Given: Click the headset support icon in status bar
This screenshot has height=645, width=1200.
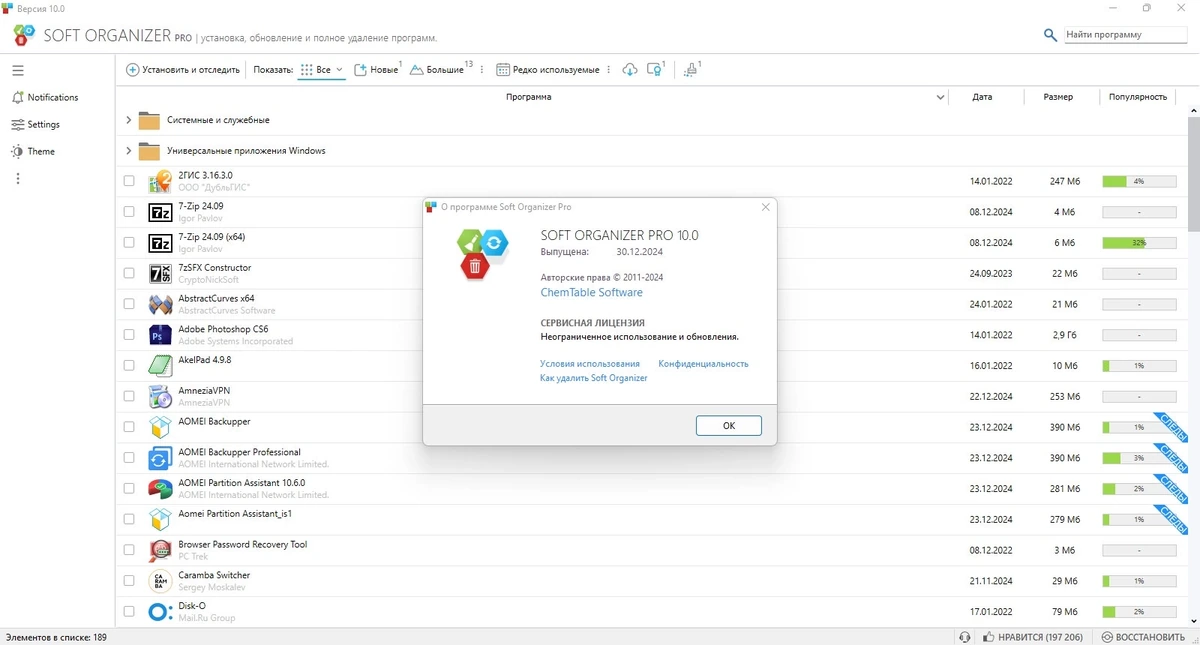Looking at the screenshot, I should click(964, 637).
